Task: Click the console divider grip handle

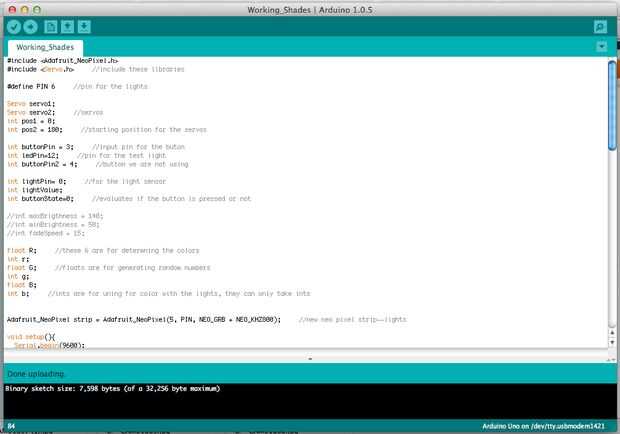Action: [310, 359]
